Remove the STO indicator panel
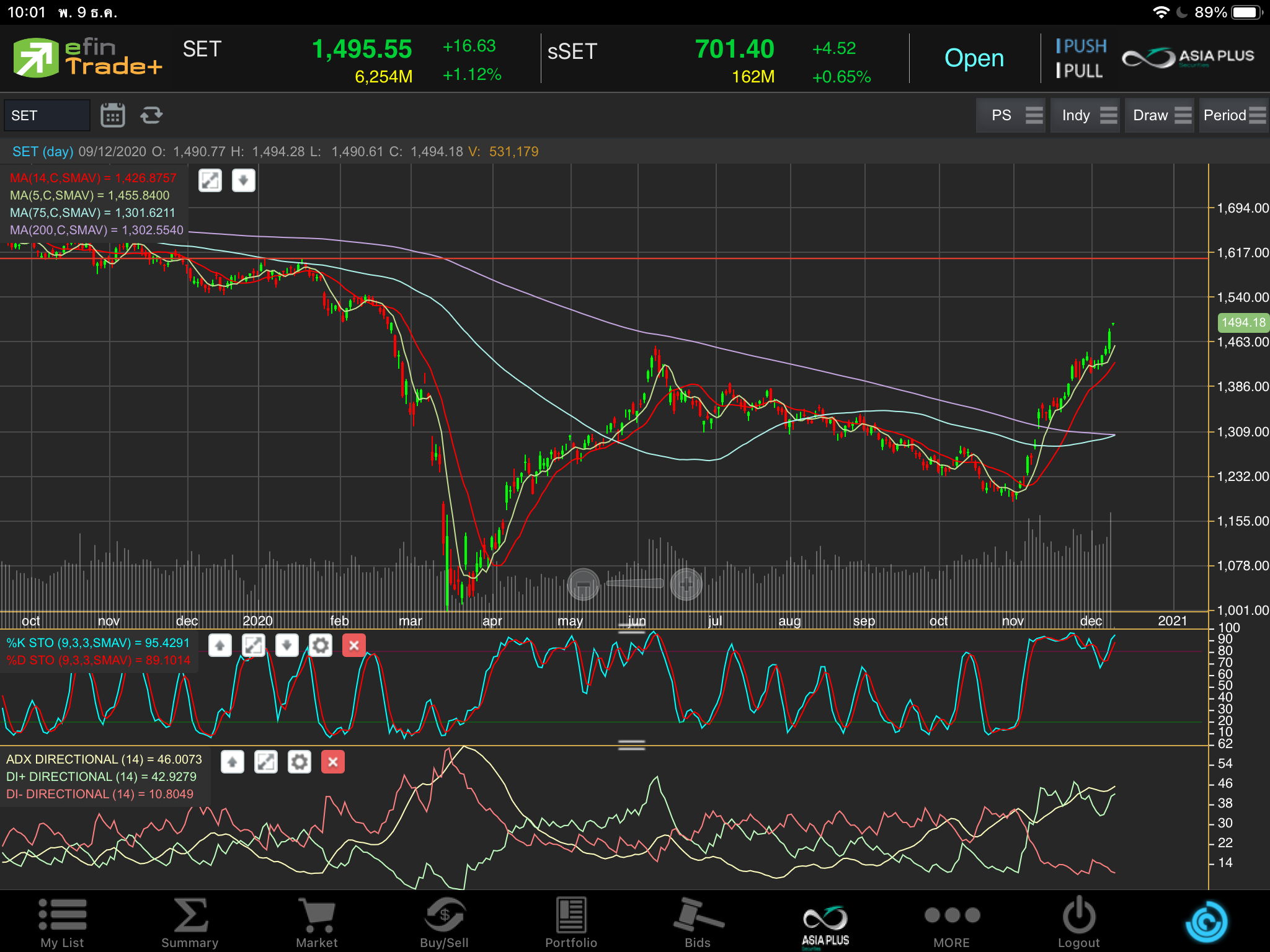 (353, 646)
